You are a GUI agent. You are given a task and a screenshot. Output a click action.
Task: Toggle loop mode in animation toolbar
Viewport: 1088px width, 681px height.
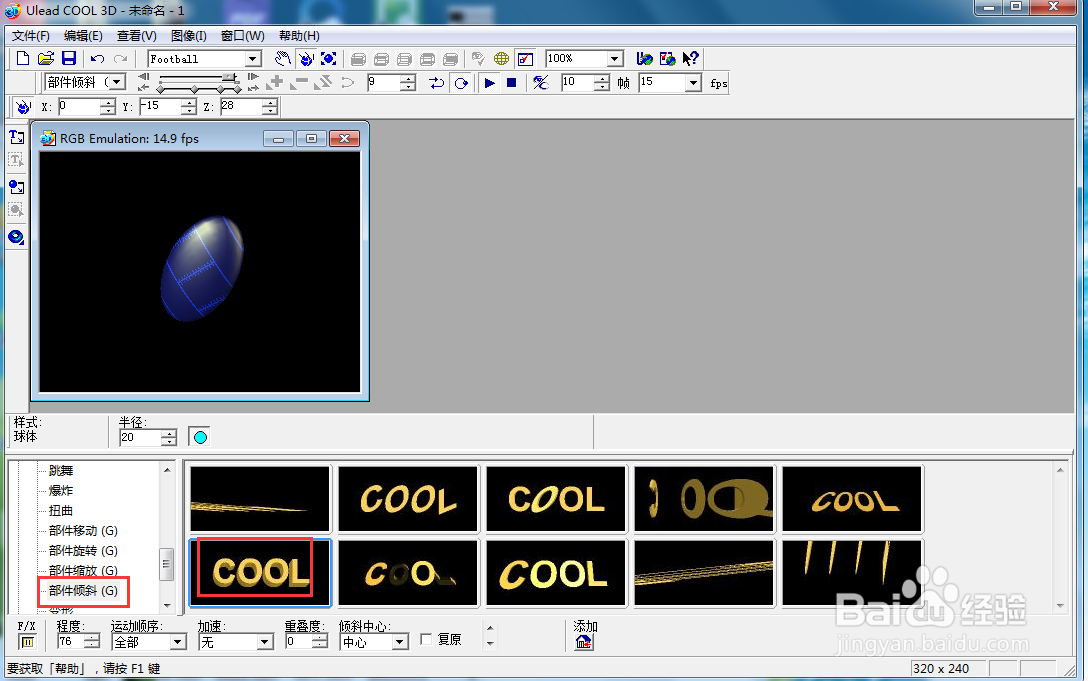[461, 83]
